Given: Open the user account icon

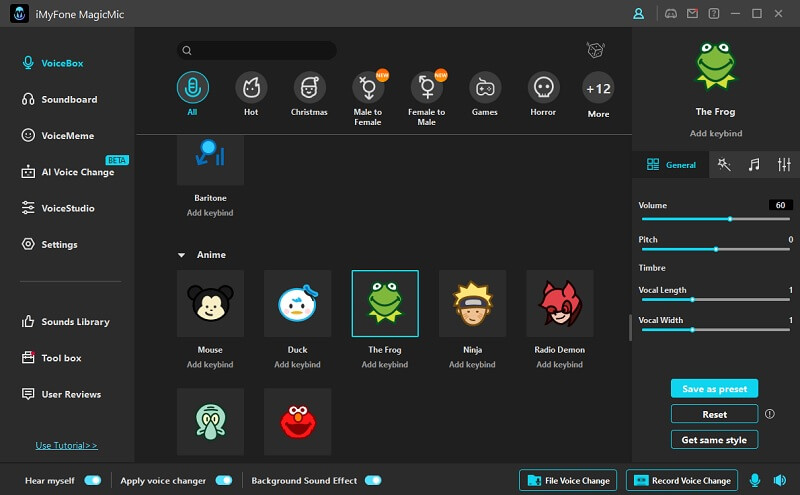Looking at the screenshot, I should tap(638, 14).
